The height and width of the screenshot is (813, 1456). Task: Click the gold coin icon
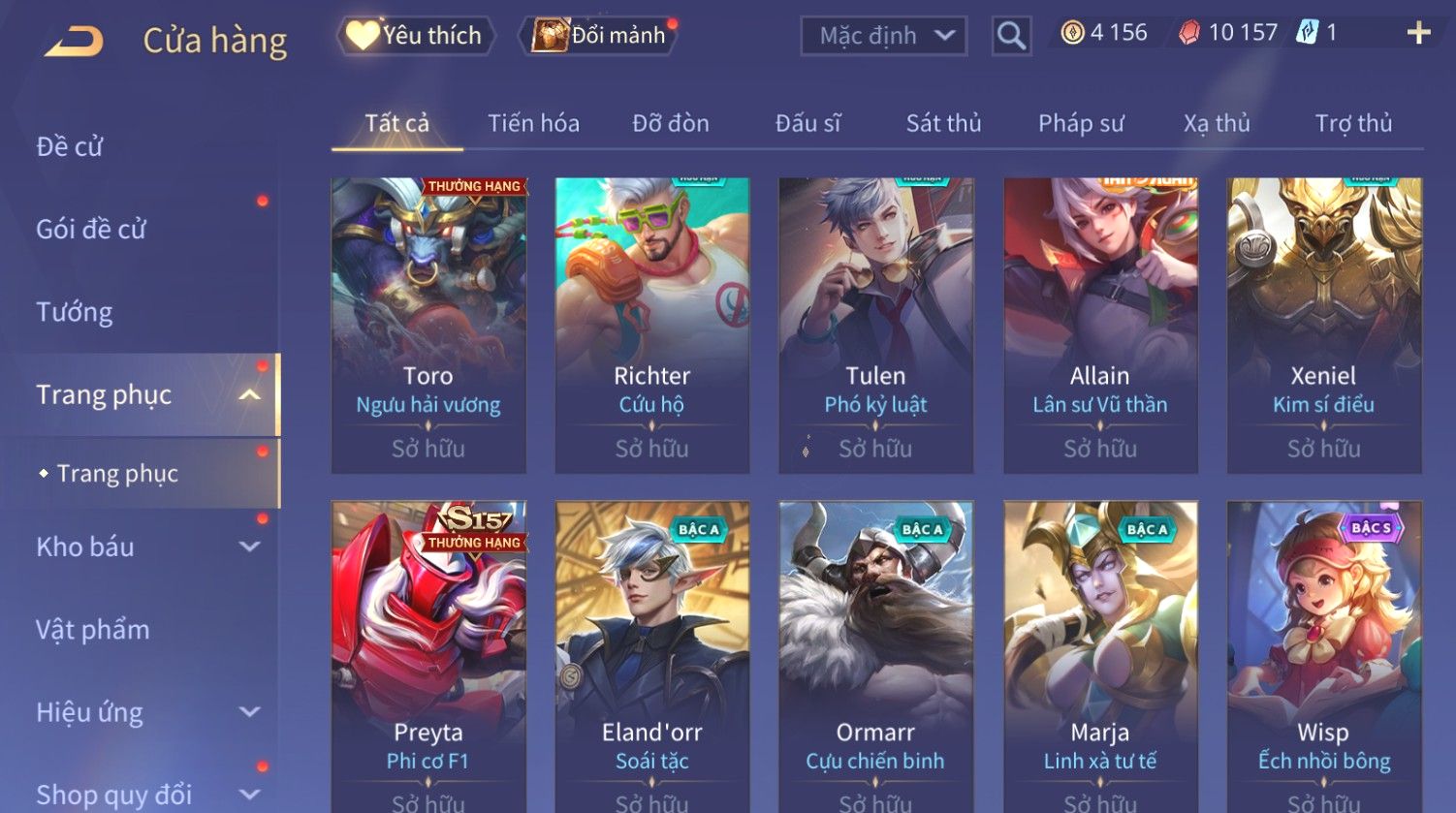coord(1072,34)
